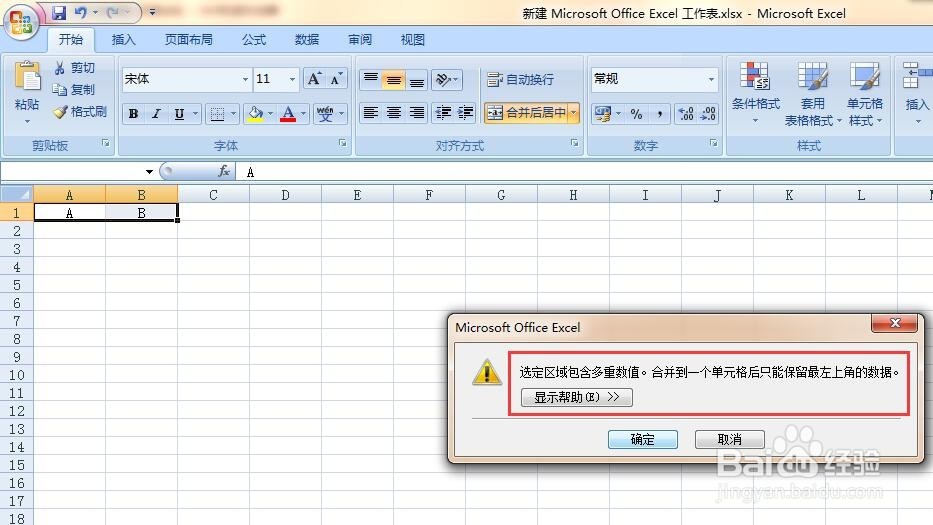Align text left
The height and width of the screenshot is (525, 933).
point(371,112)
